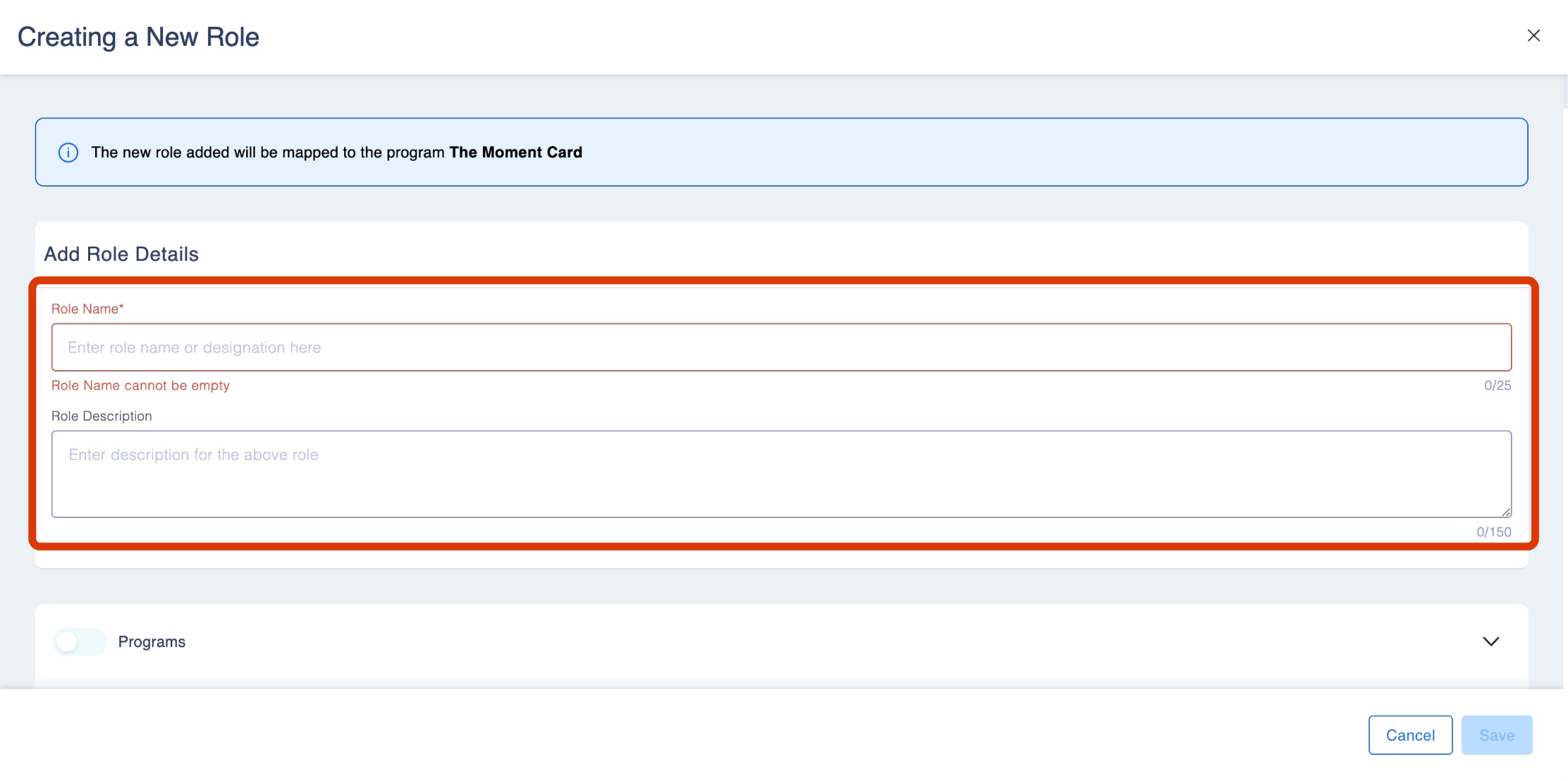Click the Role Description field label
The width and height of the screenshot is (1568, 781).
click(102, 416)
